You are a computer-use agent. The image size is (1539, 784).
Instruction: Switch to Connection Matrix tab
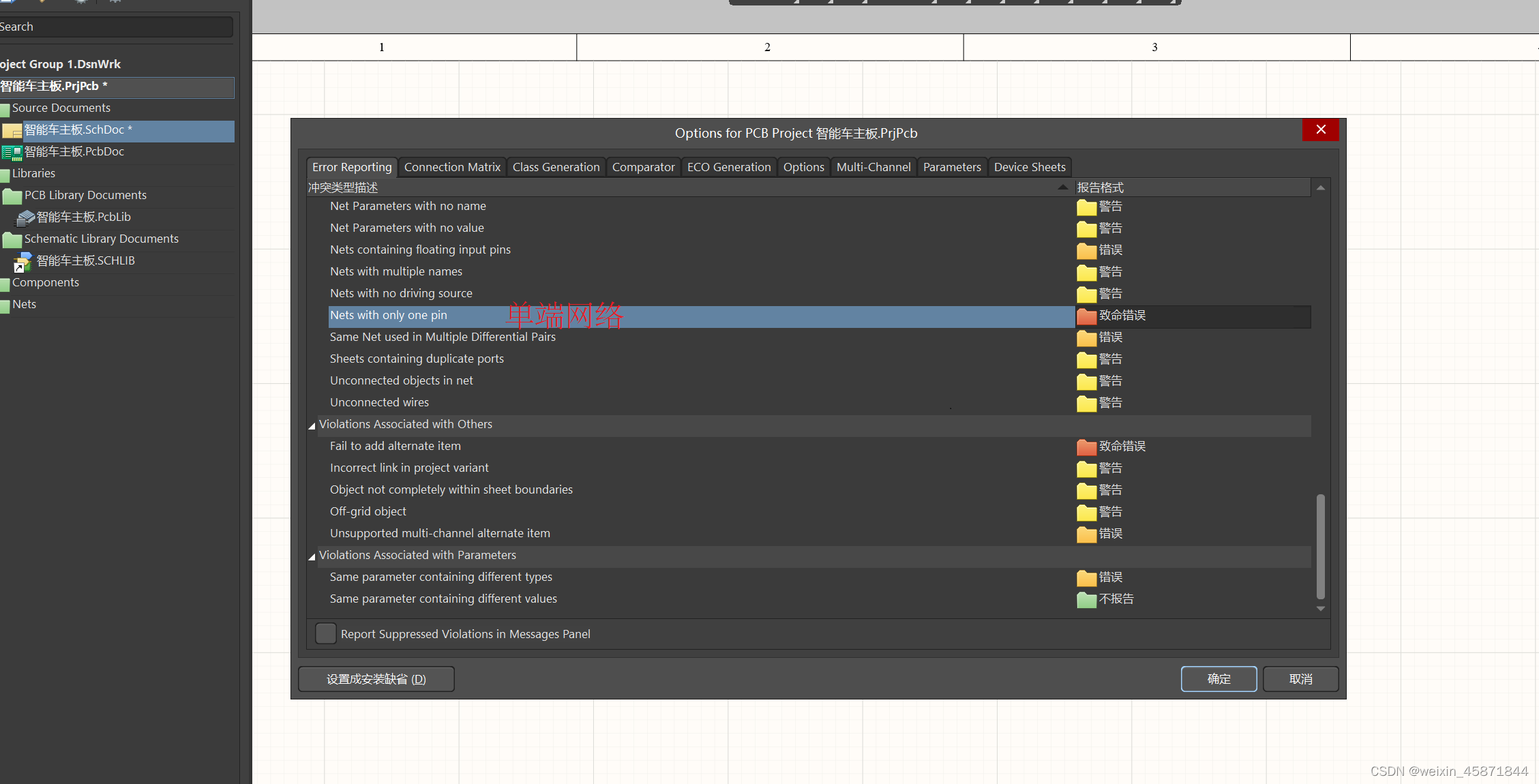click(x=450, y=167)
